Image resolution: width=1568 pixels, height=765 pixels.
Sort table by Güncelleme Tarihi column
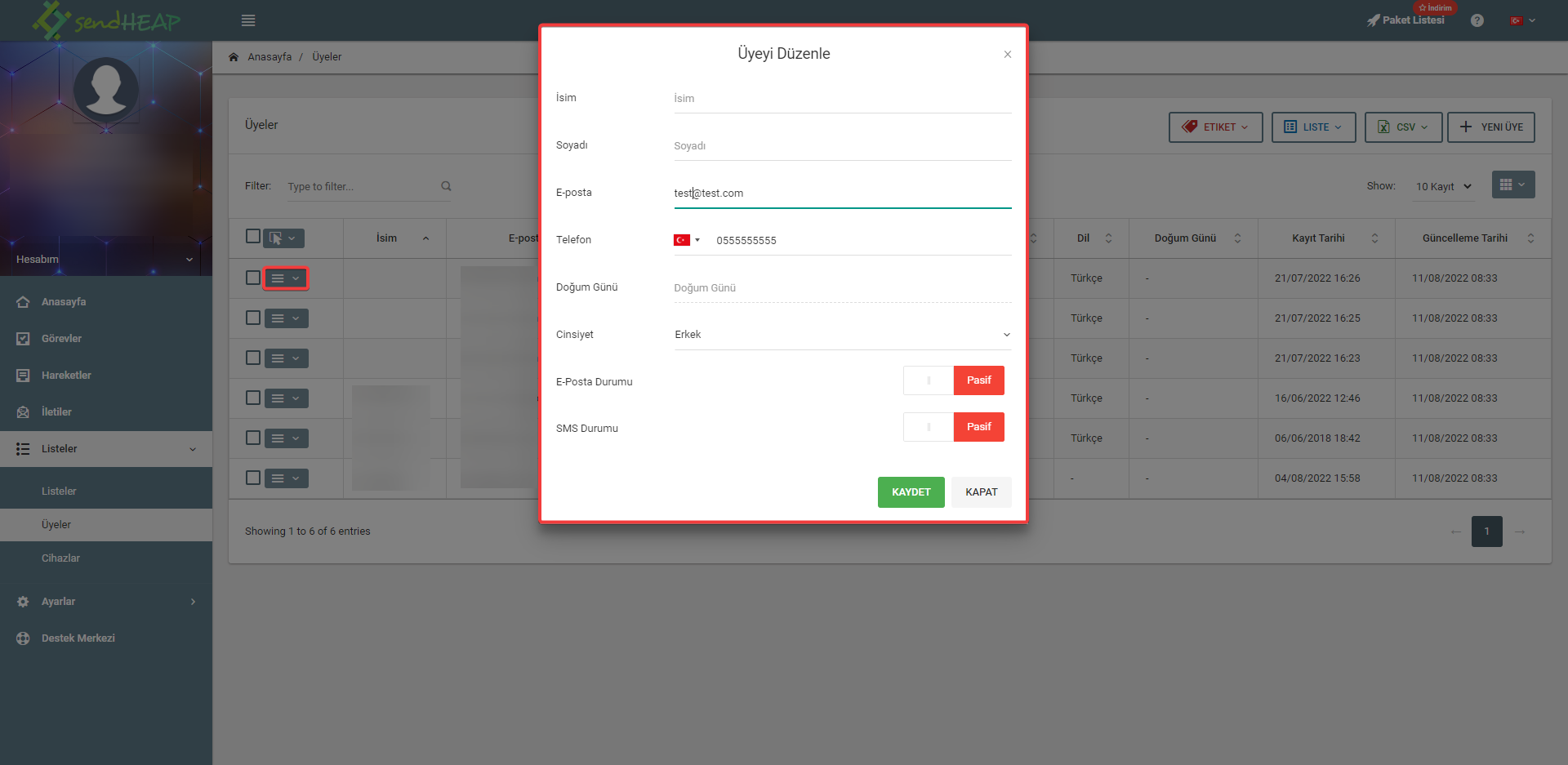pos(1473,238)
